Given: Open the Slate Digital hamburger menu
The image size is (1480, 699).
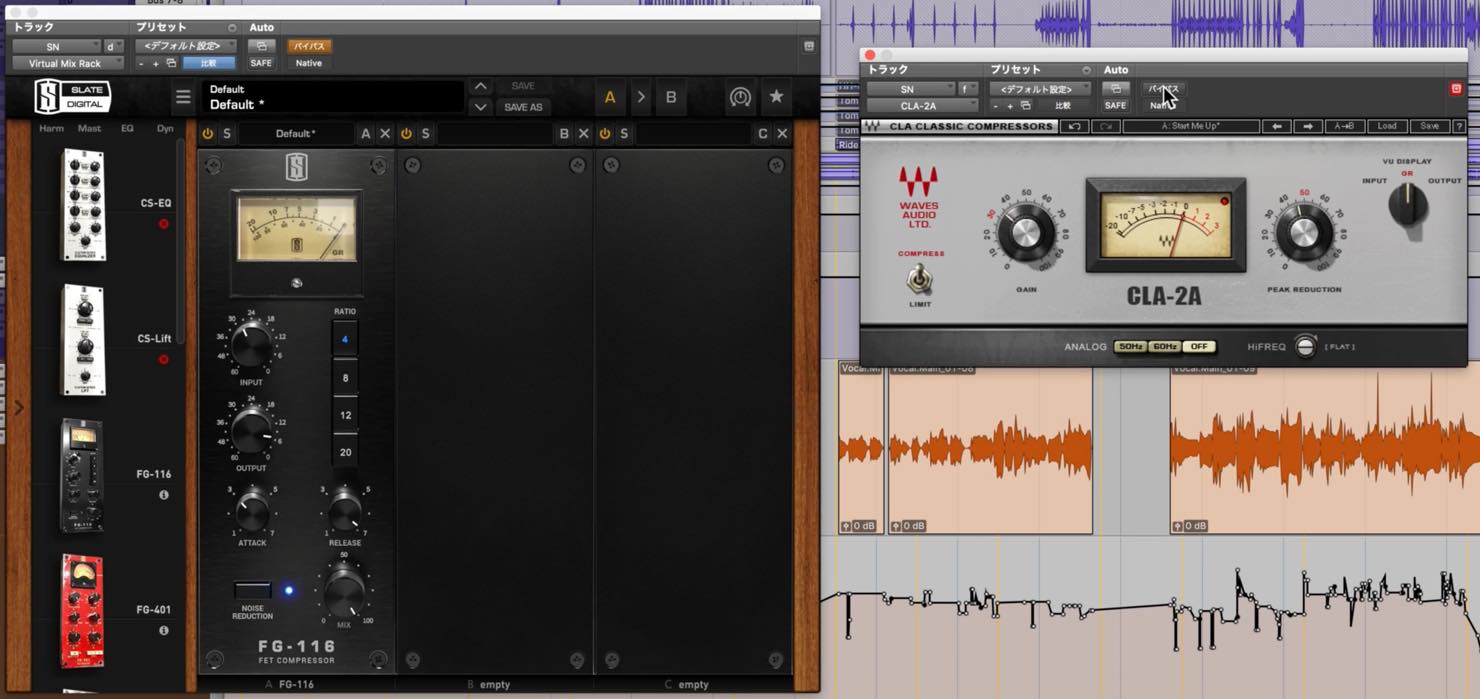Looking at the screenshot, I should tap(183, 98).
